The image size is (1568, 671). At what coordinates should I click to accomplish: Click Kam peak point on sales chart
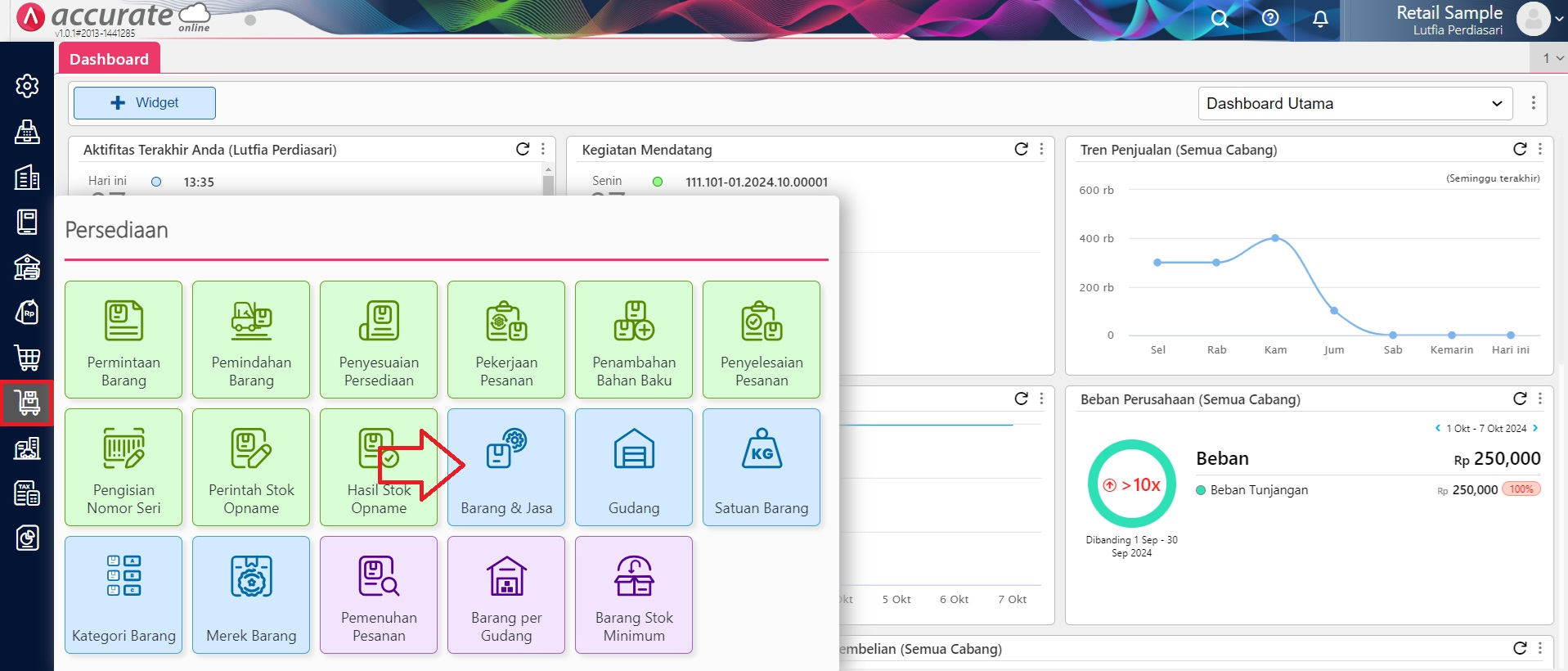pos(1275,238)
